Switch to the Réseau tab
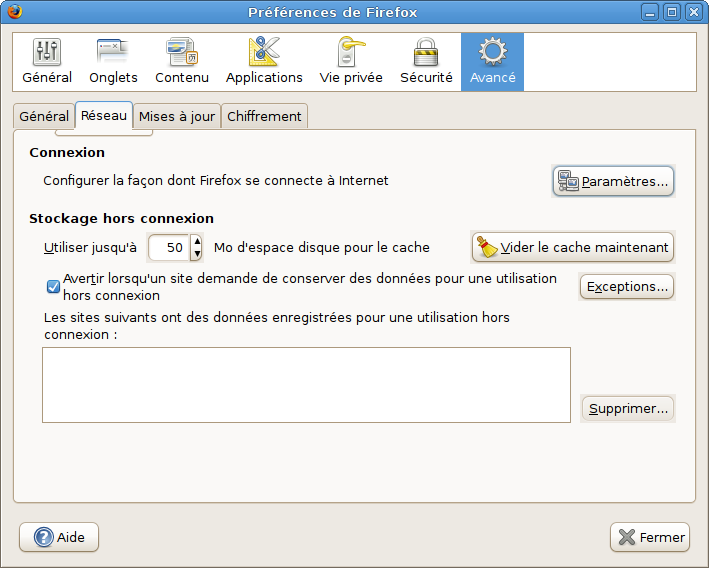The height and width of the screenshot is (568, 709). pyautogui.click(x=104, y=115)
